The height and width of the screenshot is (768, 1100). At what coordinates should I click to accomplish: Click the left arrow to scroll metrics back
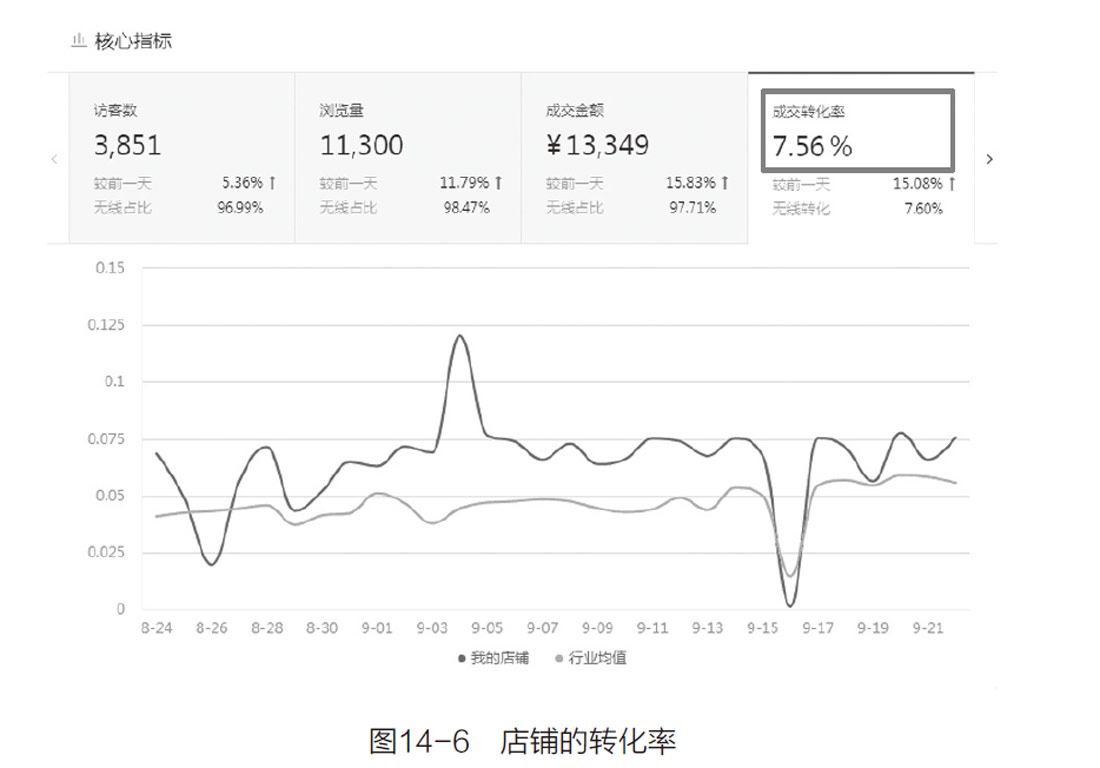54,159
